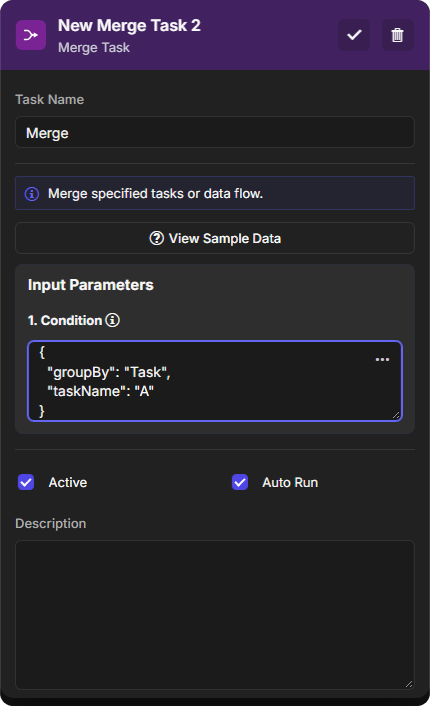Click the info icon beside Merge description
The height and width of the screenshot is (706, 430).
tap(32, 194)
